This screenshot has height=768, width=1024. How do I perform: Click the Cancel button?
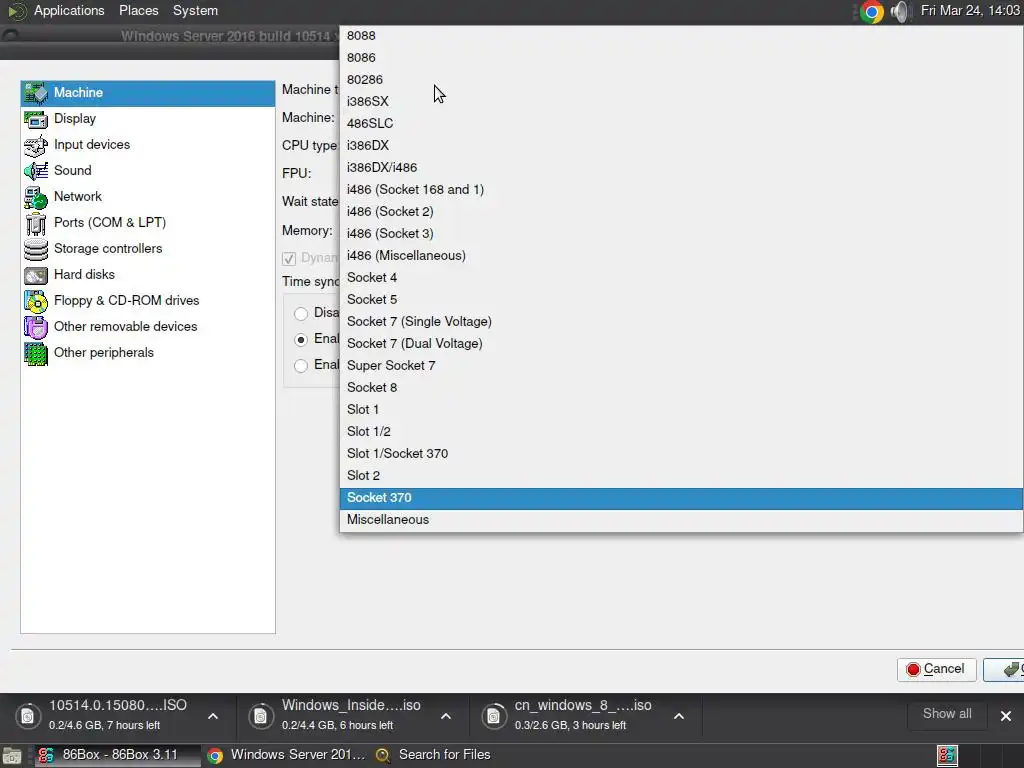click(x=936, y=669)
